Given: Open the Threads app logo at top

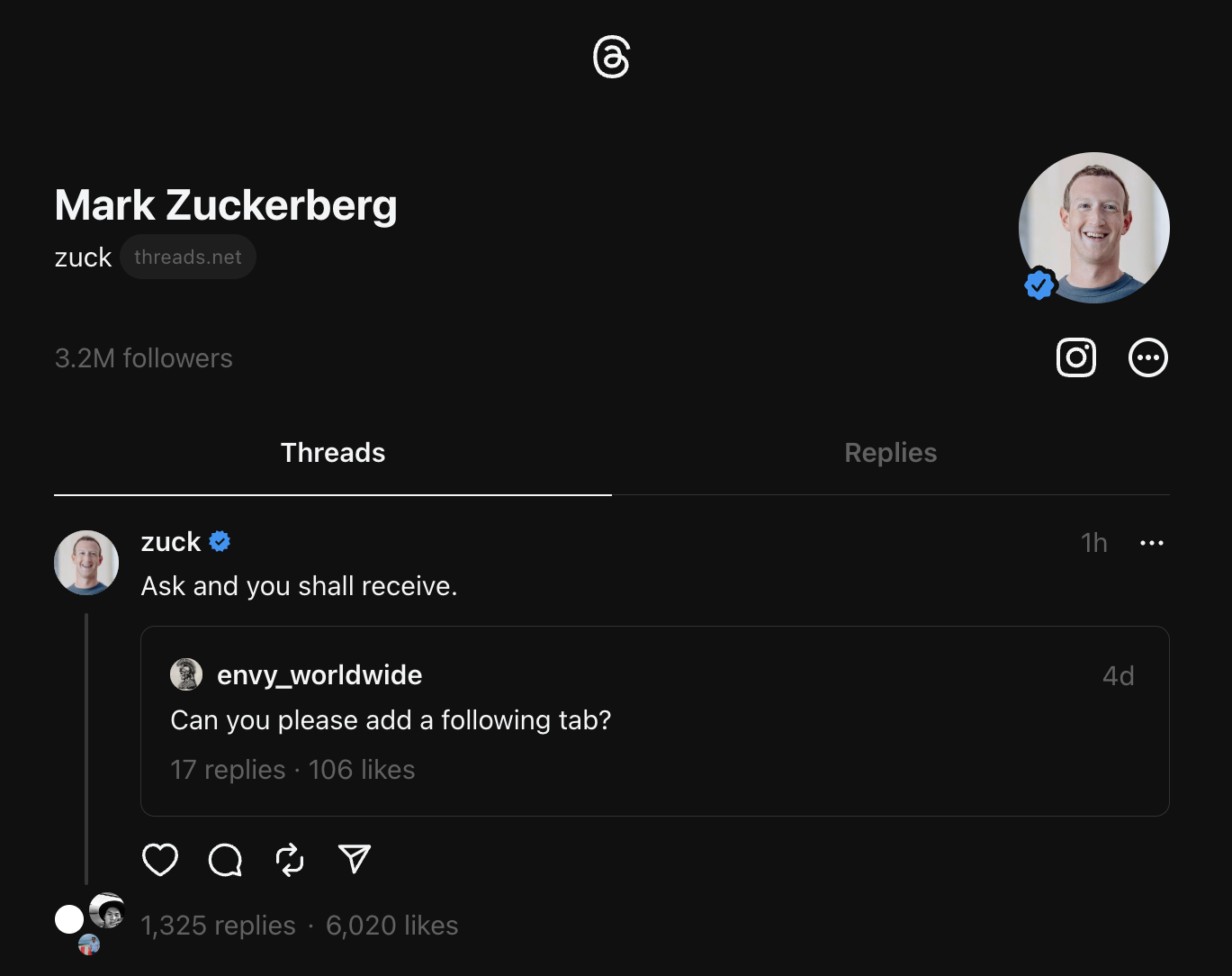Looking at the screenshot, I should (611, 57).
